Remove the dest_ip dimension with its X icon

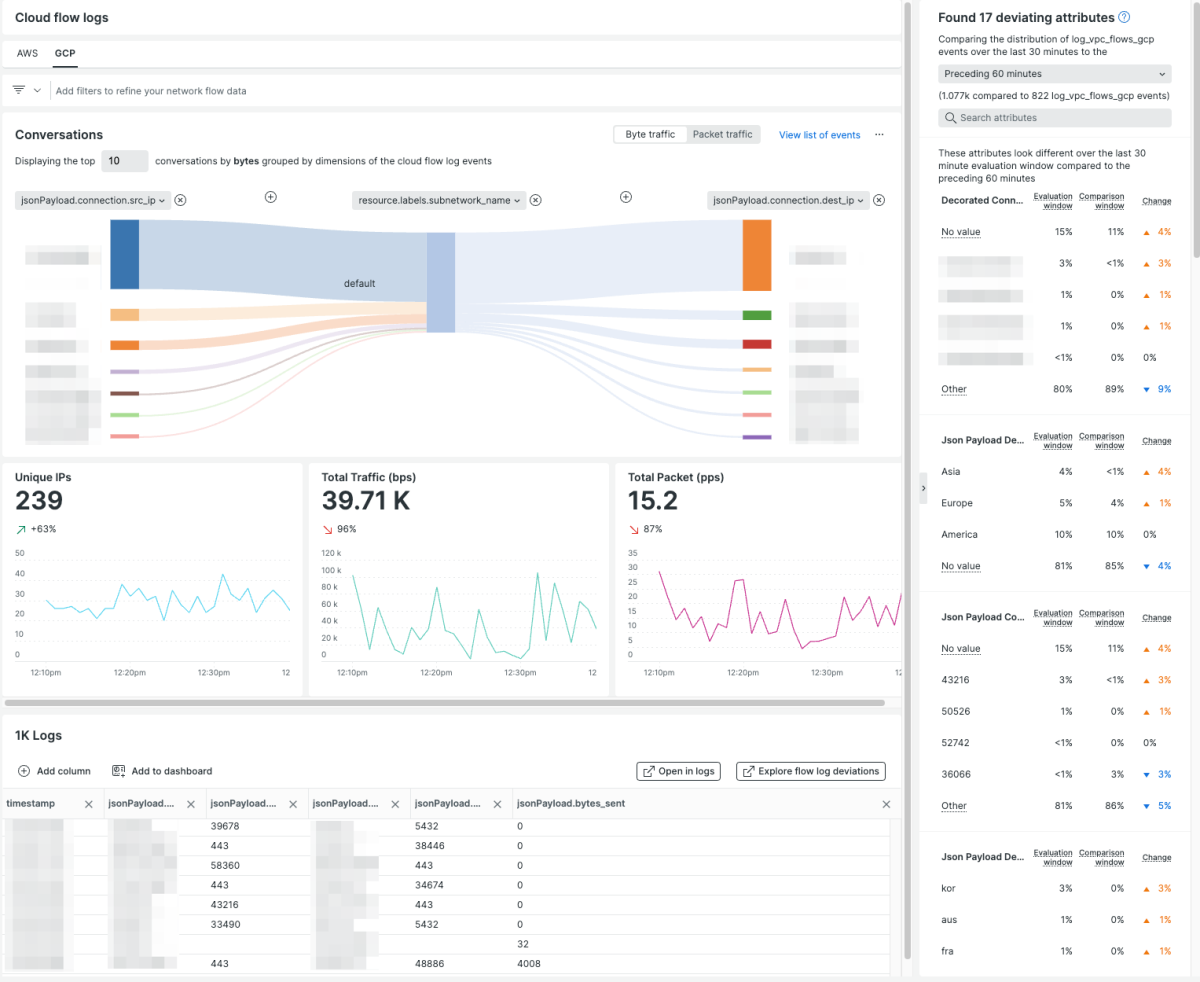pos(879,200)
